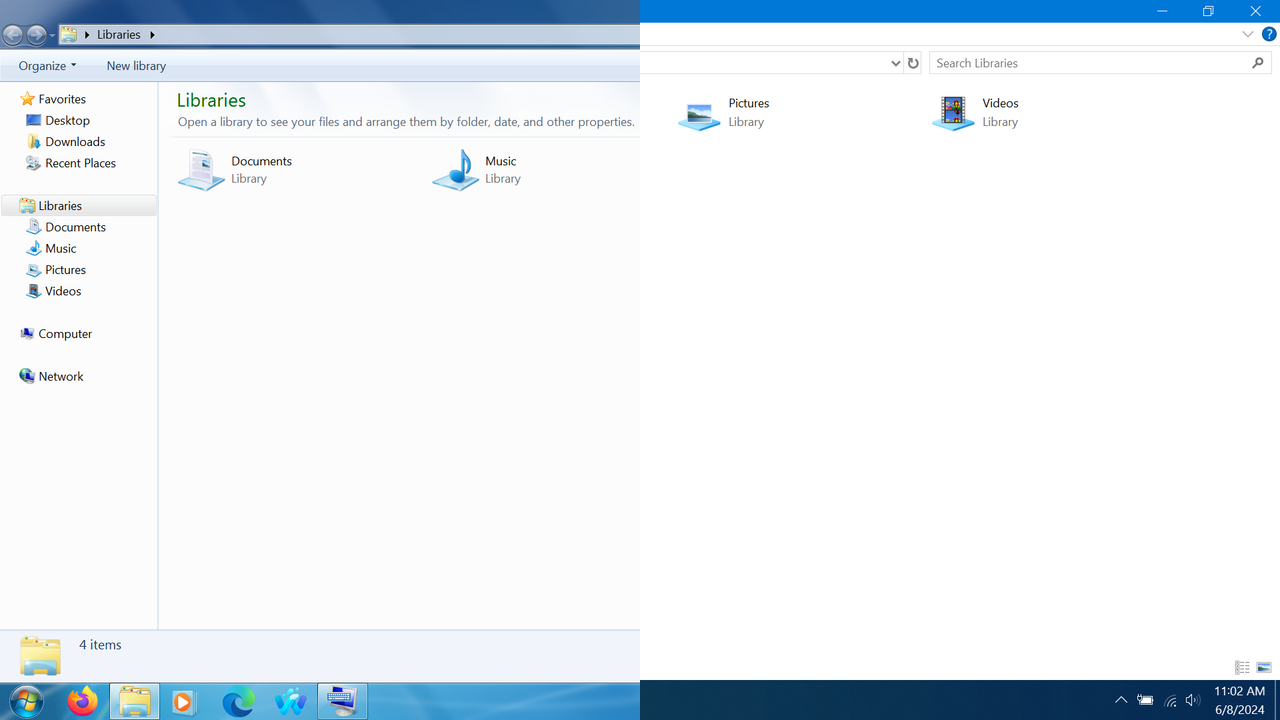
Task: Expand the address bar history dropdown
Action: [896, 63]
